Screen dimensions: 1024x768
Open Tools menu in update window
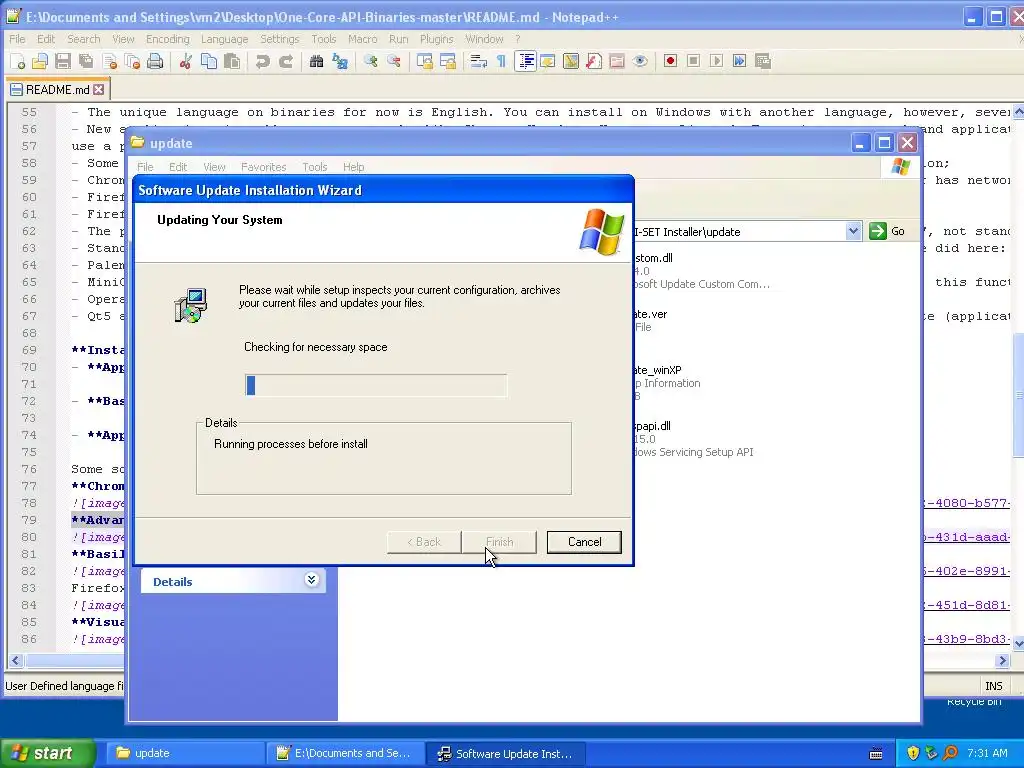click(x=314, y=167)
